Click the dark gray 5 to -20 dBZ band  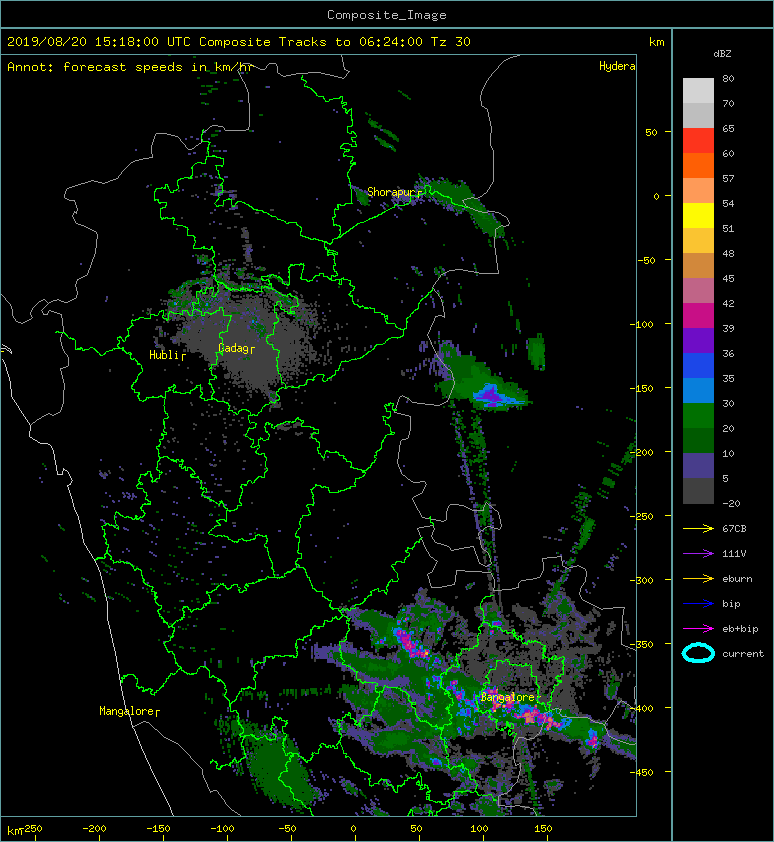pos(698,490)
